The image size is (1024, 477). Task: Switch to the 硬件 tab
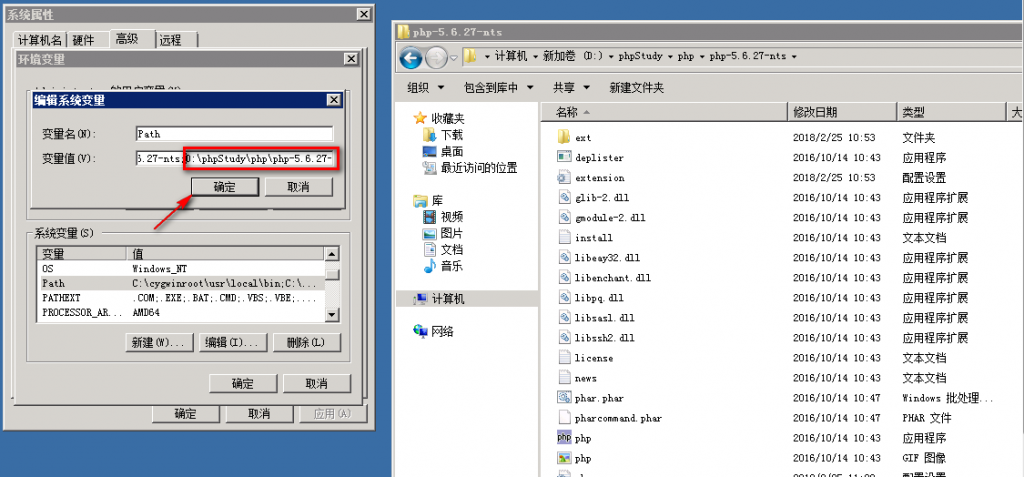(x=84, y=40)
